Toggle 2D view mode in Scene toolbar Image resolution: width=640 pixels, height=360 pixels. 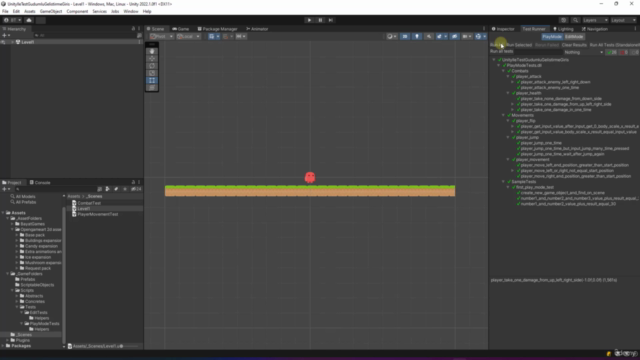tap(405, 36)
